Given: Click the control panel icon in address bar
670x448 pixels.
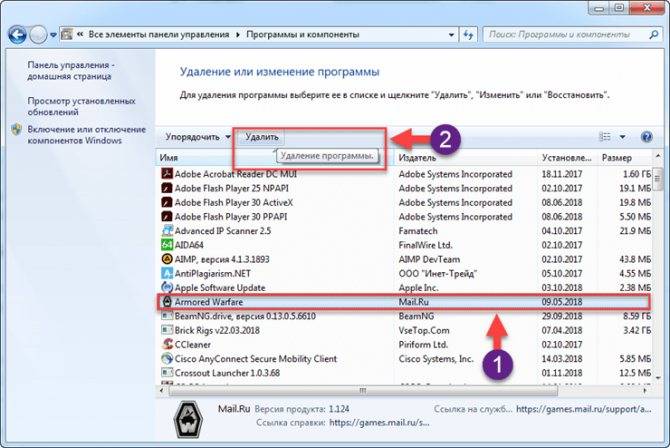Looking at the screenshot, I should (x=67, y=35).
